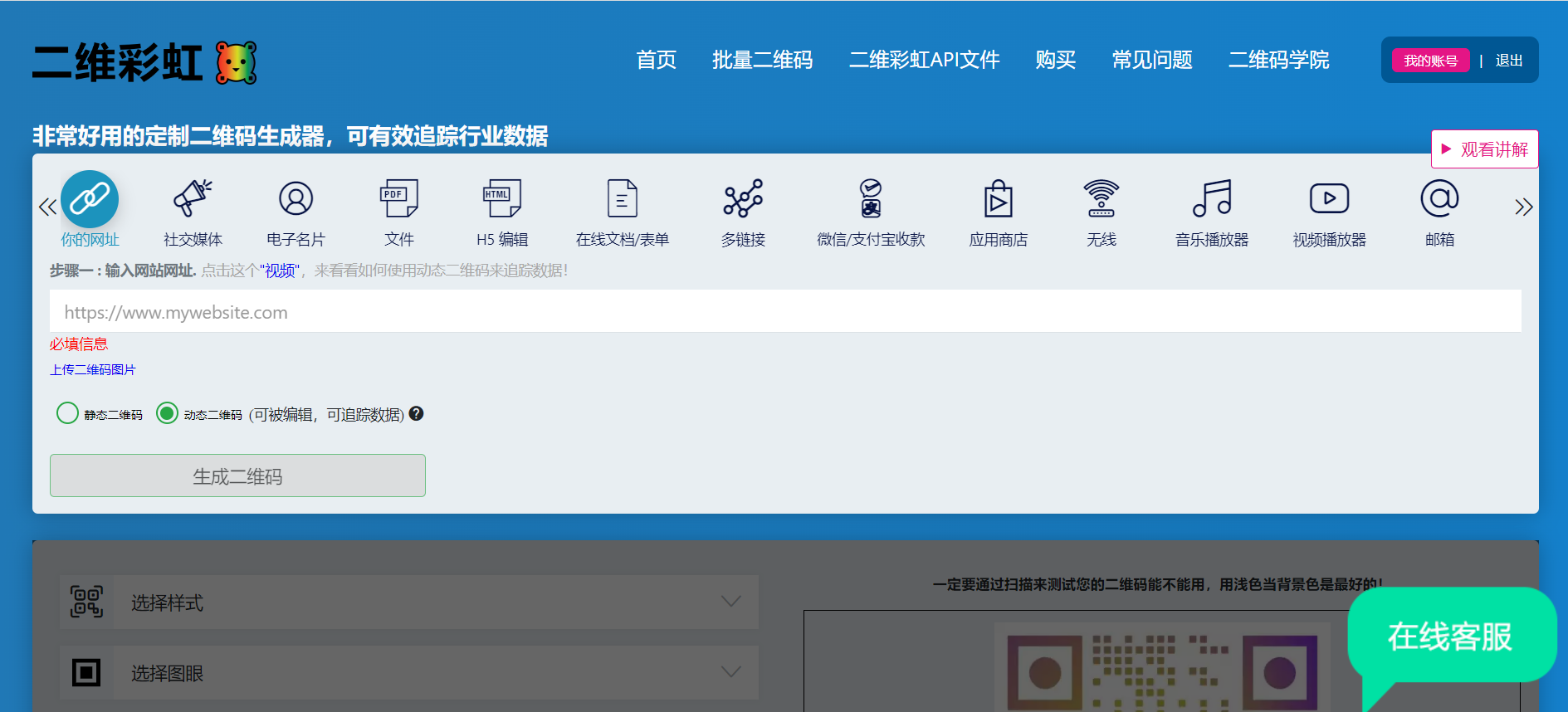Open 二维码学院 menu item

coord(1278,60)
